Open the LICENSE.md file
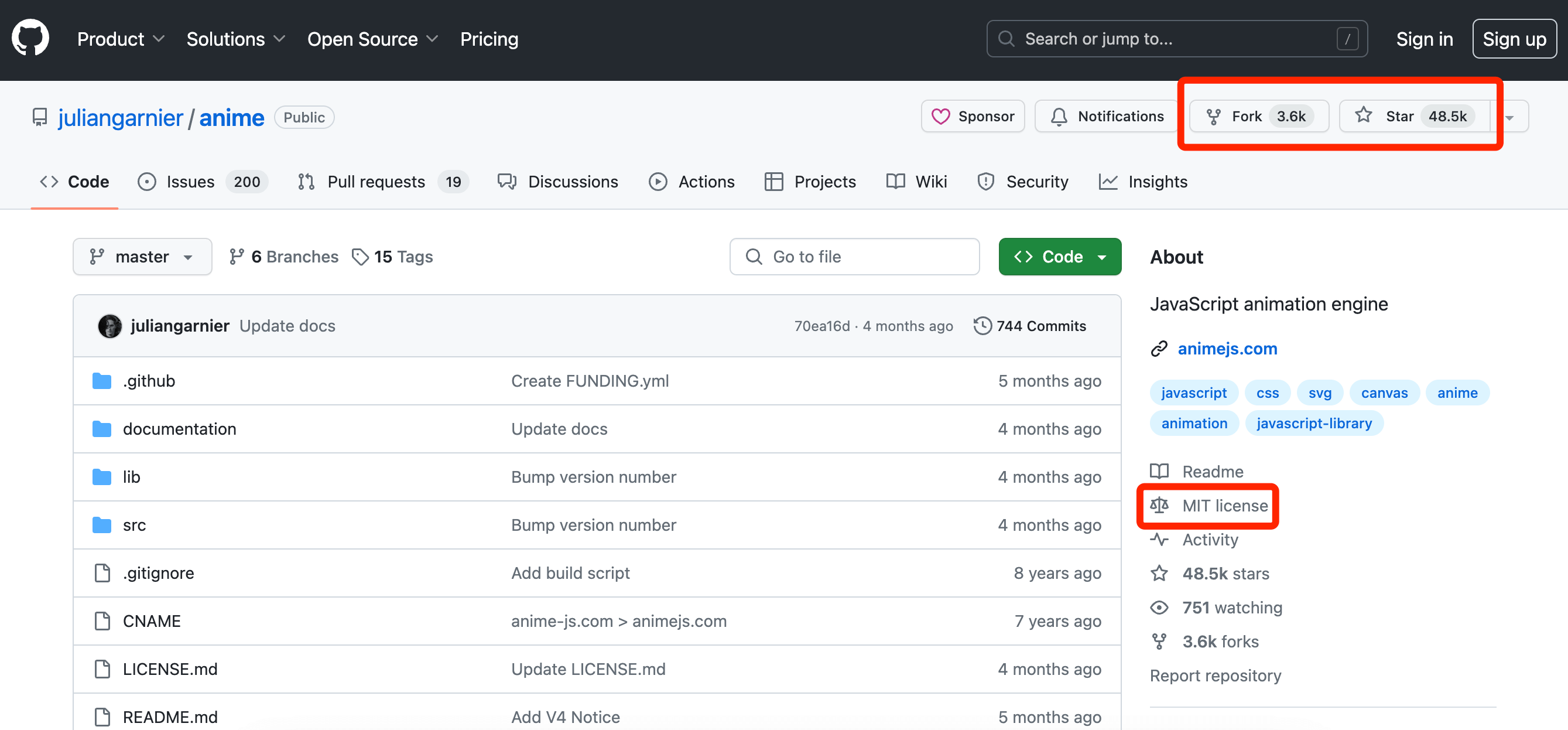 click(x=170, y=669)
